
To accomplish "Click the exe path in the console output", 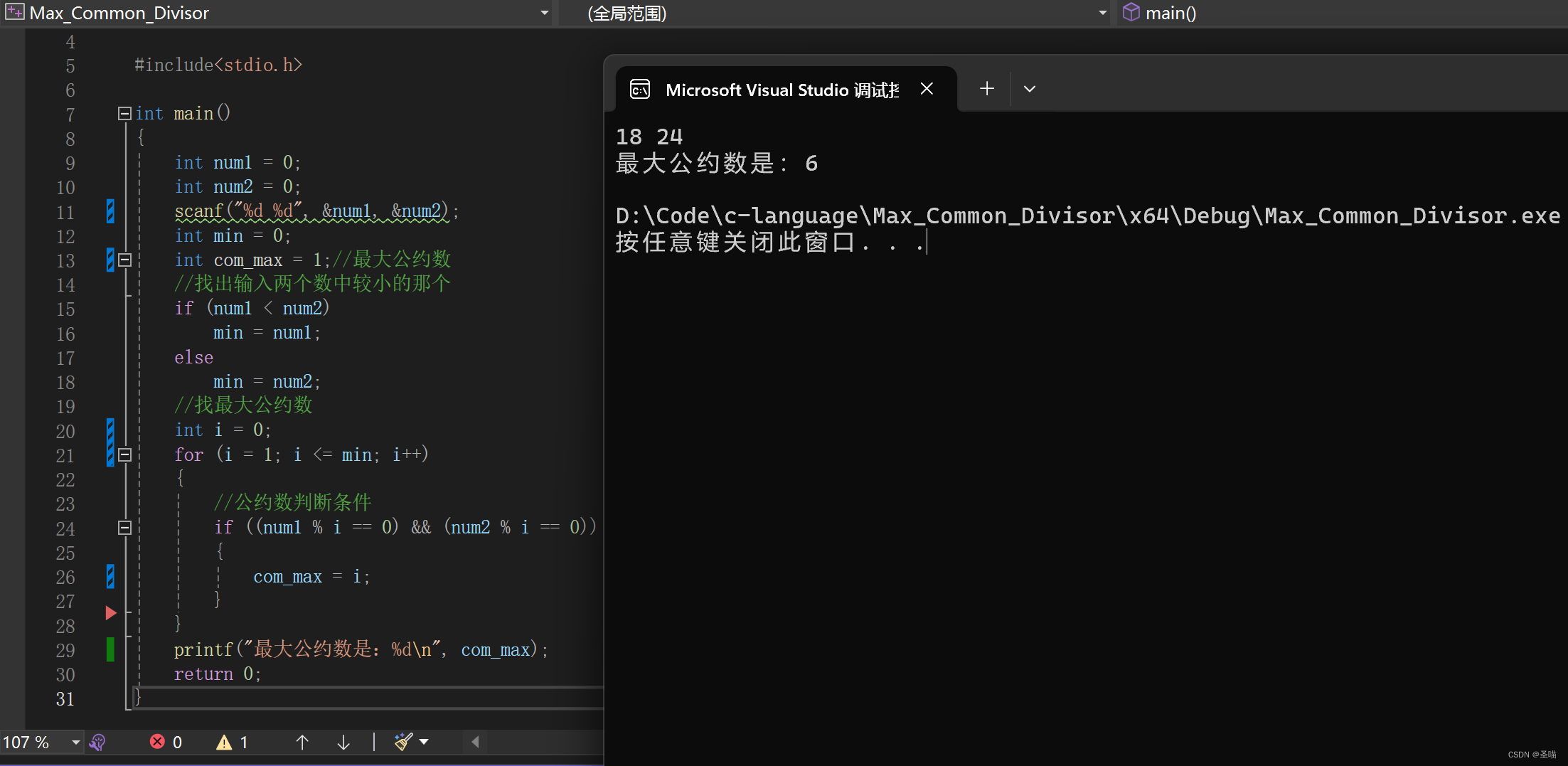I will click(x=1088, y=216).
